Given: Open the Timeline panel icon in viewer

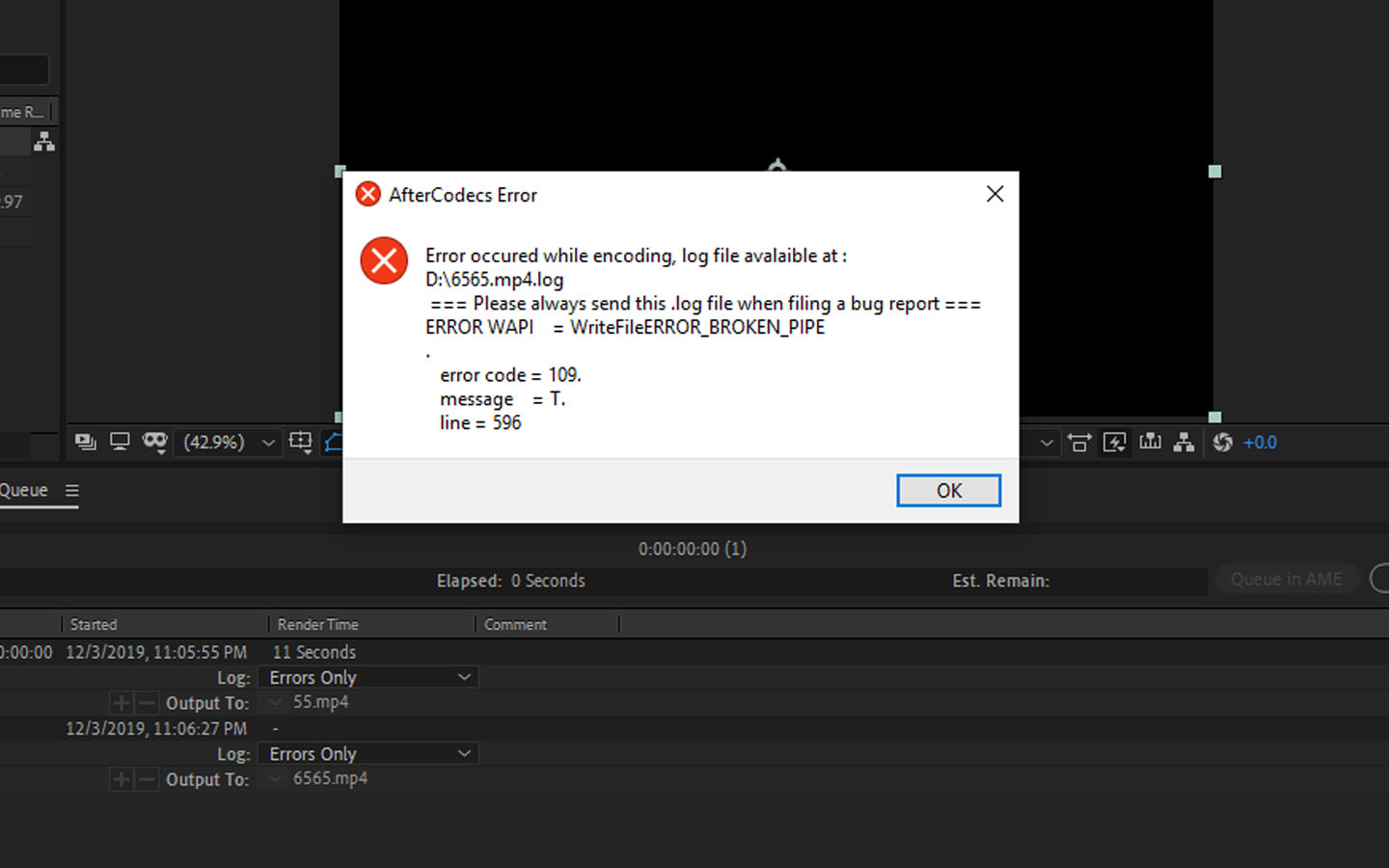Looking at the screenshot, I should (x=1150, y=442).
